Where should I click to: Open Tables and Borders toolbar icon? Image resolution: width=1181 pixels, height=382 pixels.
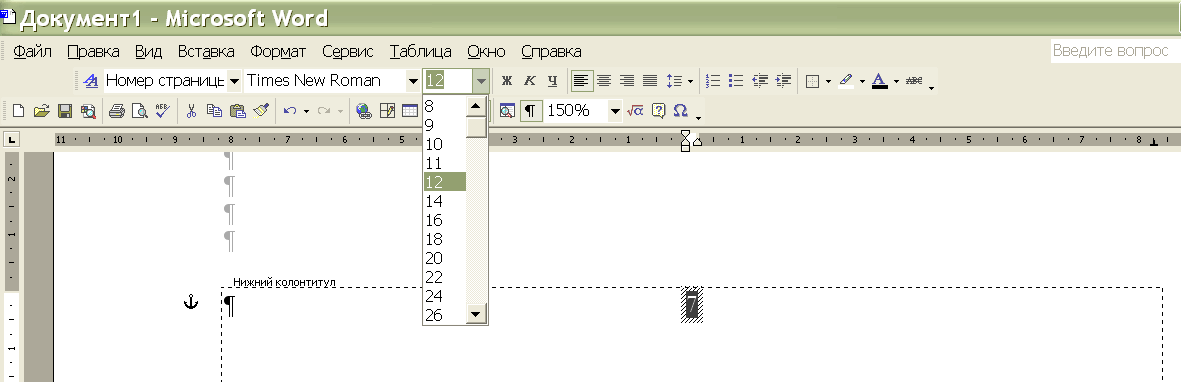(x=387, y=112)
